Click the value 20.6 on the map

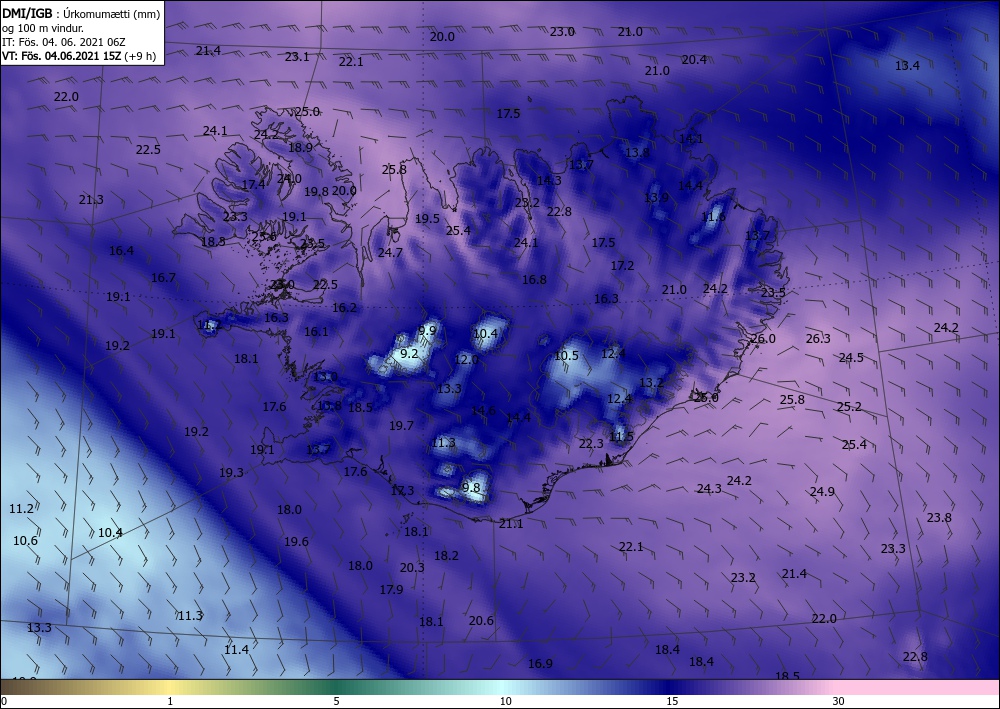pyautogui.click(x=481, y=620)
